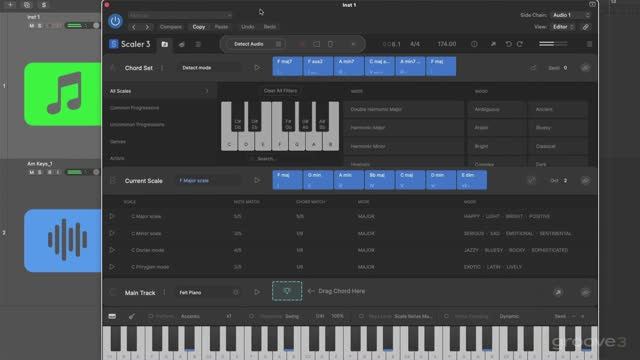The height and width of the screenshot is (360, 640).
Task: Click Scaler redo arrow icon
Action: point(520,44)
